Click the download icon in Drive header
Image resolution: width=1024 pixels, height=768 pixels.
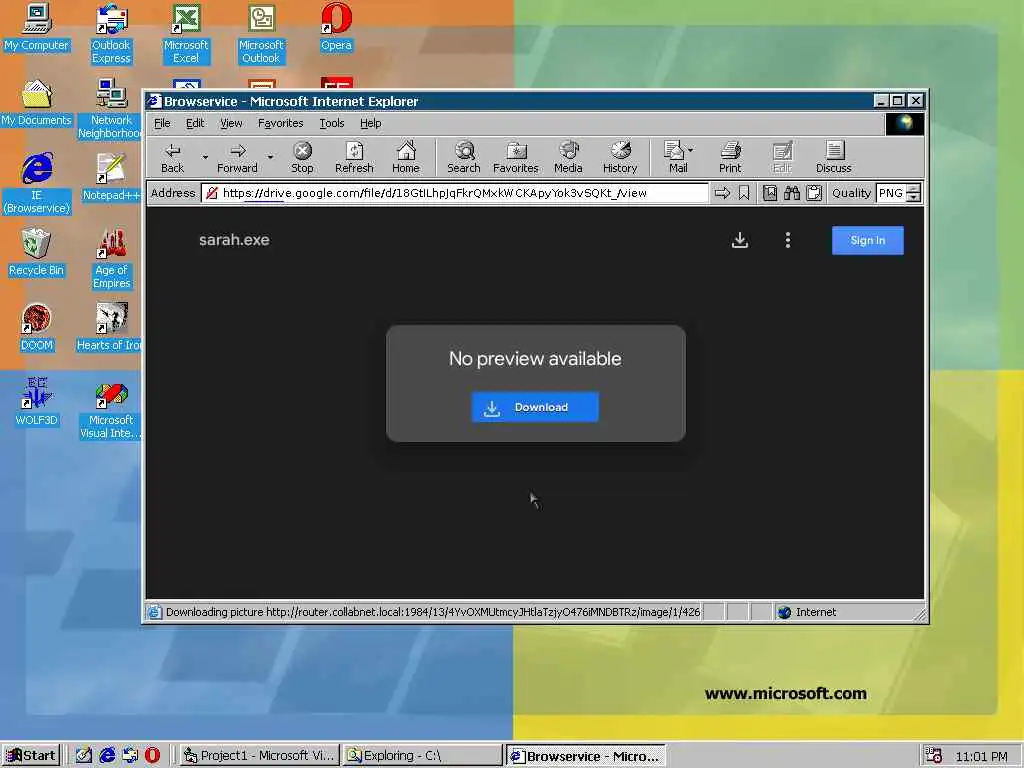click(739, 240)
